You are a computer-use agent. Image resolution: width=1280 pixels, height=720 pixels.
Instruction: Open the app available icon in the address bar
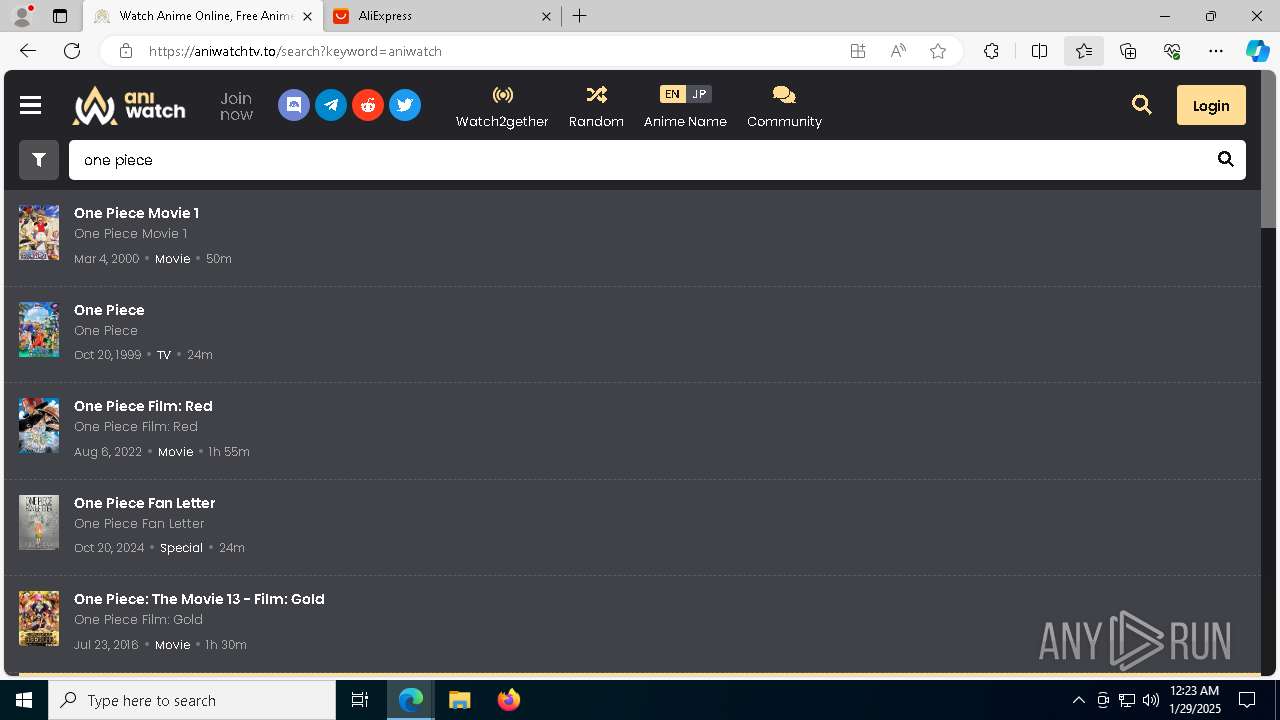[x=858, y=51]
